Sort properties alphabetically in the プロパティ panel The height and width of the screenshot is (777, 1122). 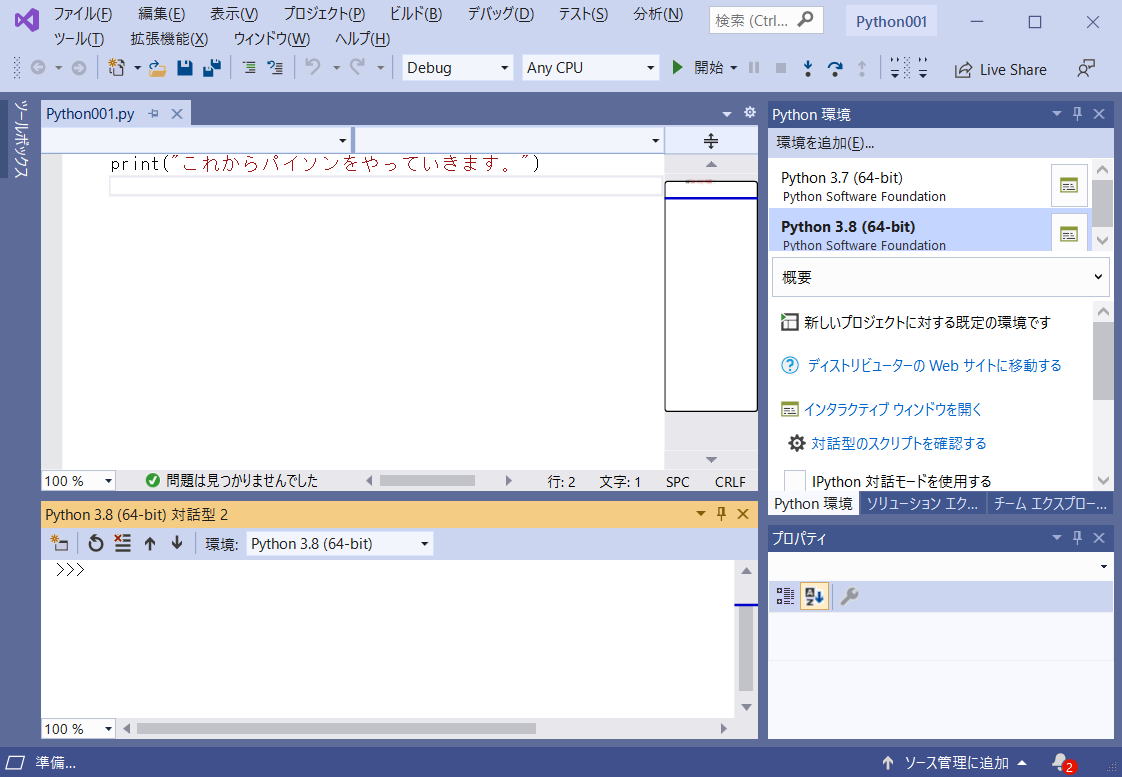[x=815, y=595]
